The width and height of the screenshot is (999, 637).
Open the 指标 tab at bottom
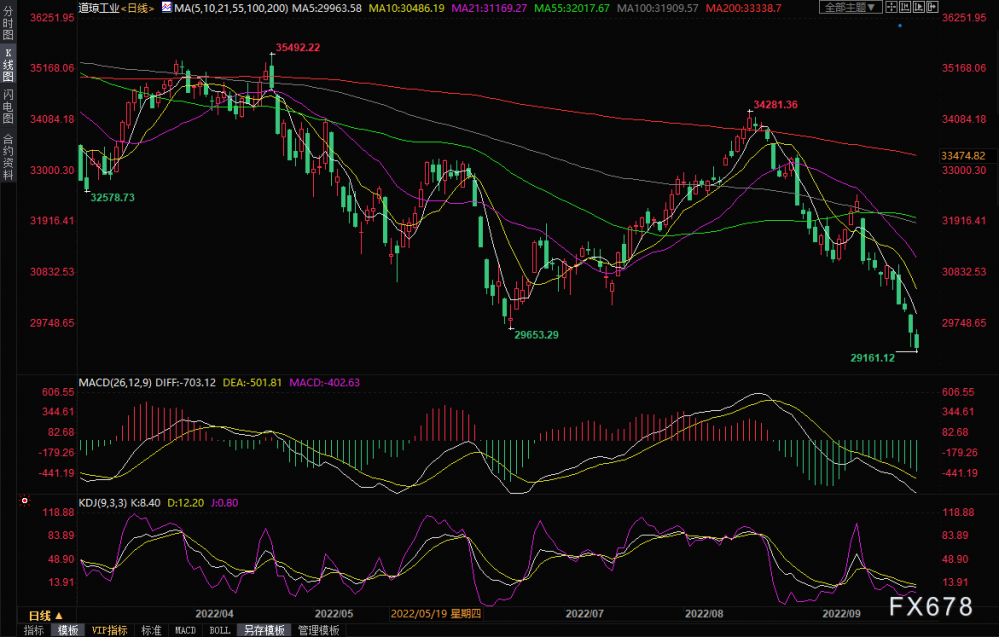[x=34, y=630]
